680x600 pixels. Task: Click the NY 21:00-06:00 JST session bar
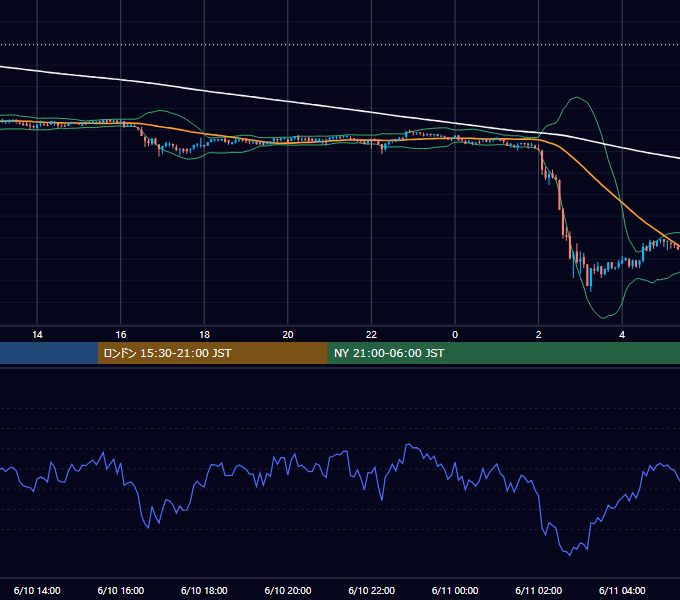click(x=503, y=353)
